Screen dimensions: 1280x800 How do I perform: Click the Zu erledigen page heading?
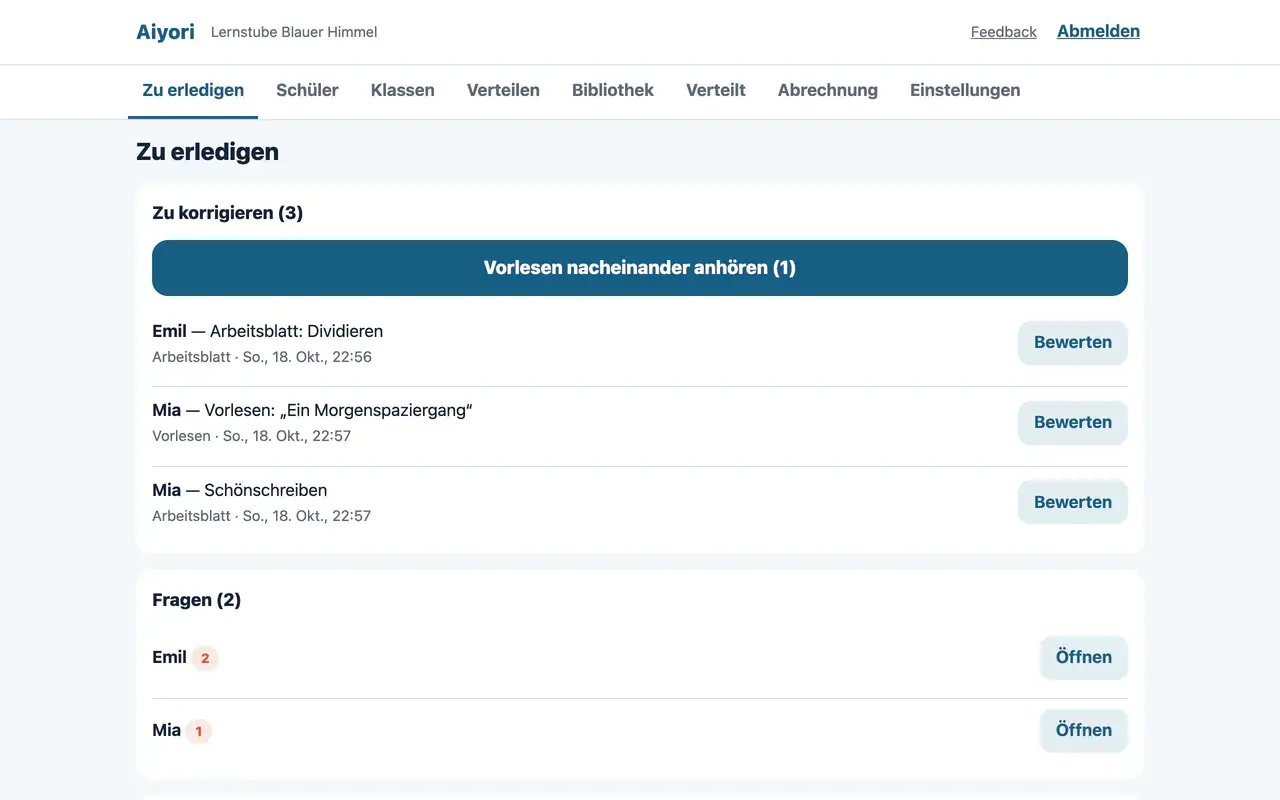coord(208,152)
